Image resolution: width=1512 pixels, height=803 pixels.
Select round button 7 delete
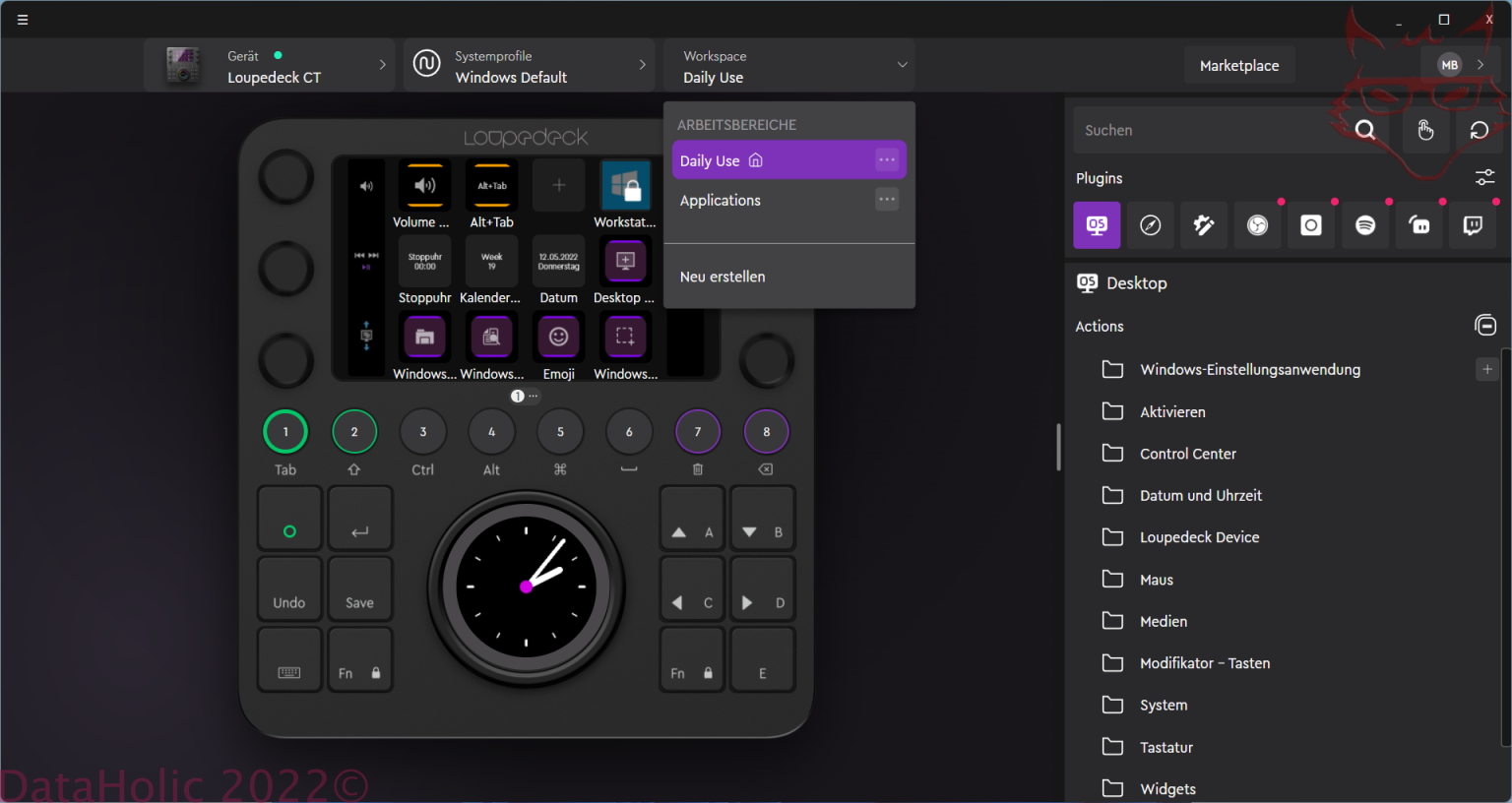[698, 431]
